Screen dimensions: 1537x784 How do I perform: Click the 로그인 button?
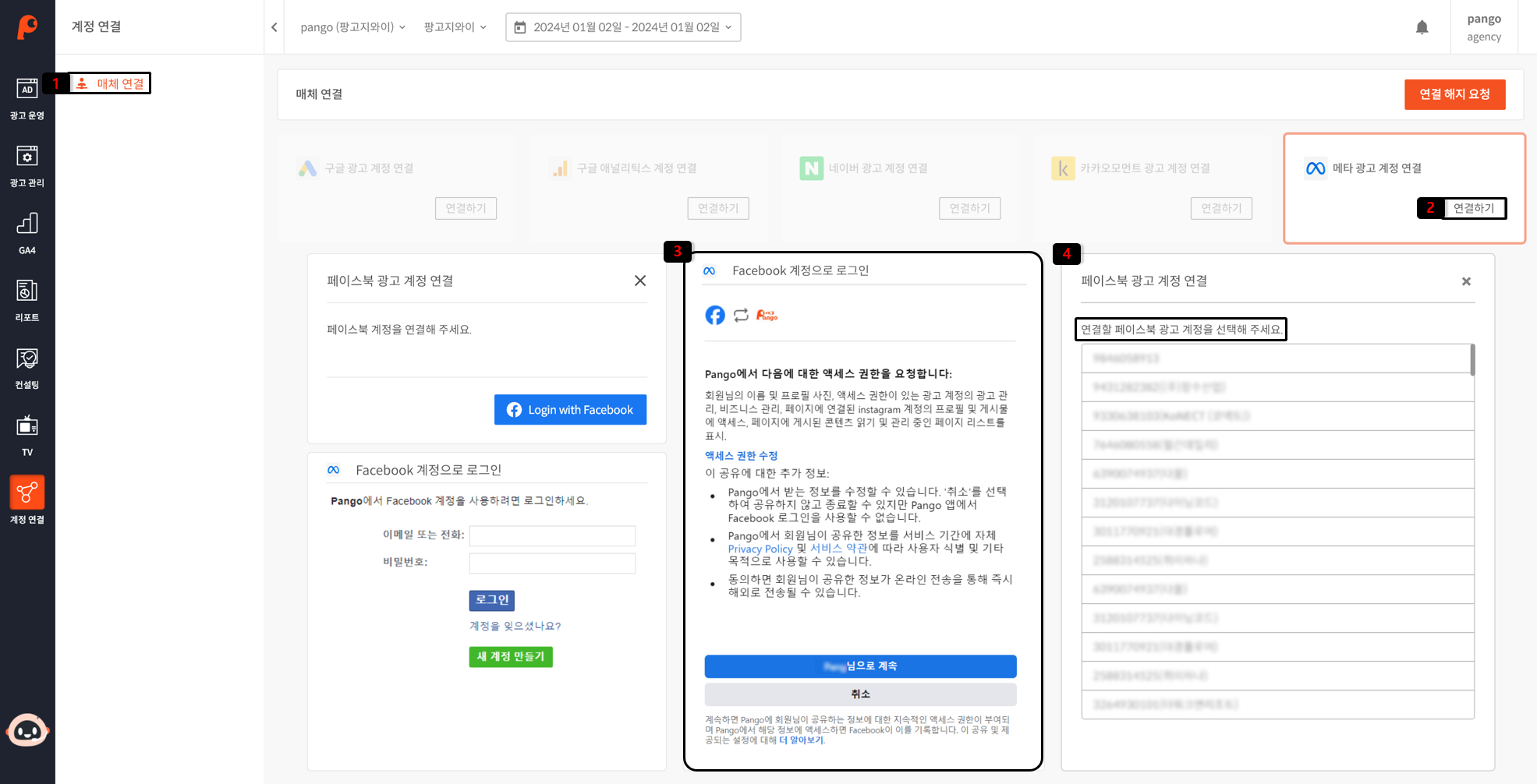tap(491, 600)
